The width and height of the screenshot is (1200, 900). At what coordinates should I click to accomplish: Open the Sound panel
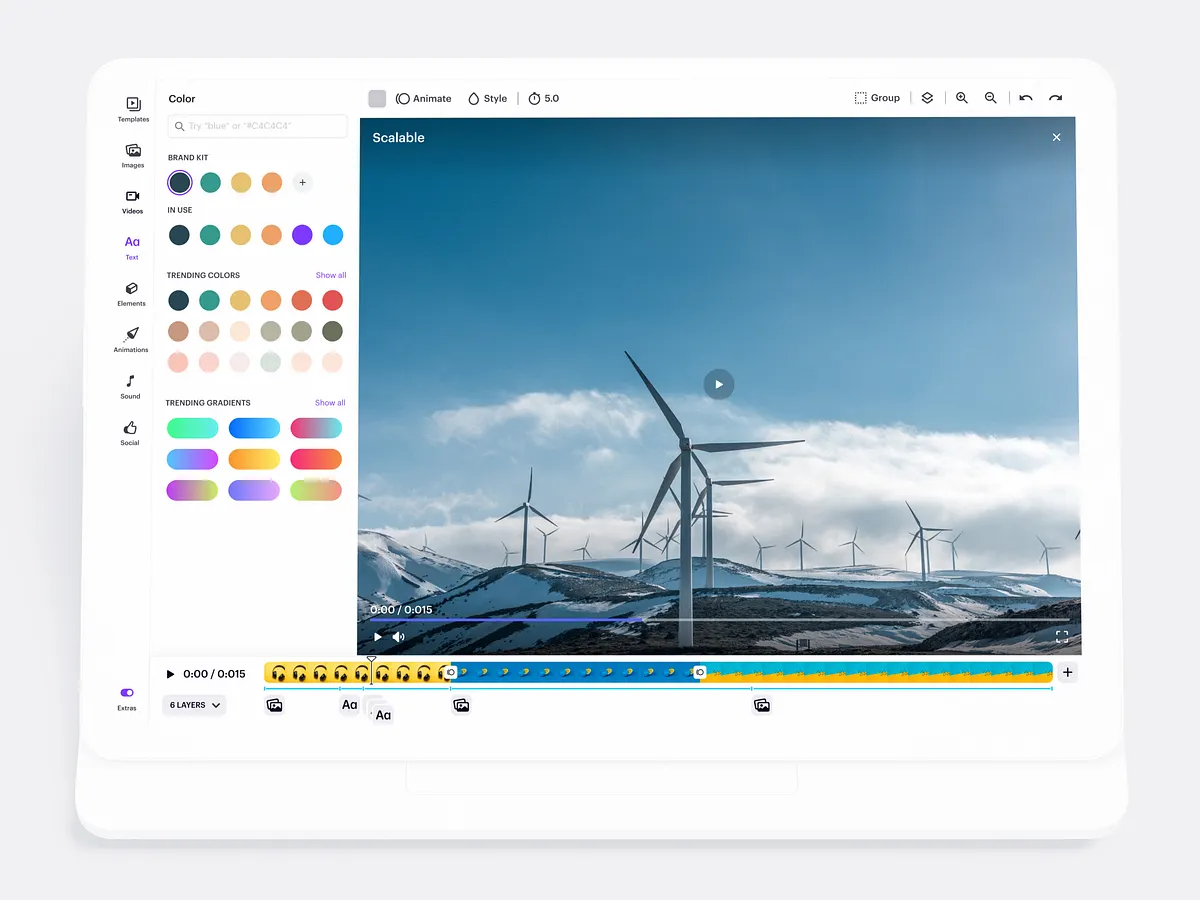click(130, 386)
